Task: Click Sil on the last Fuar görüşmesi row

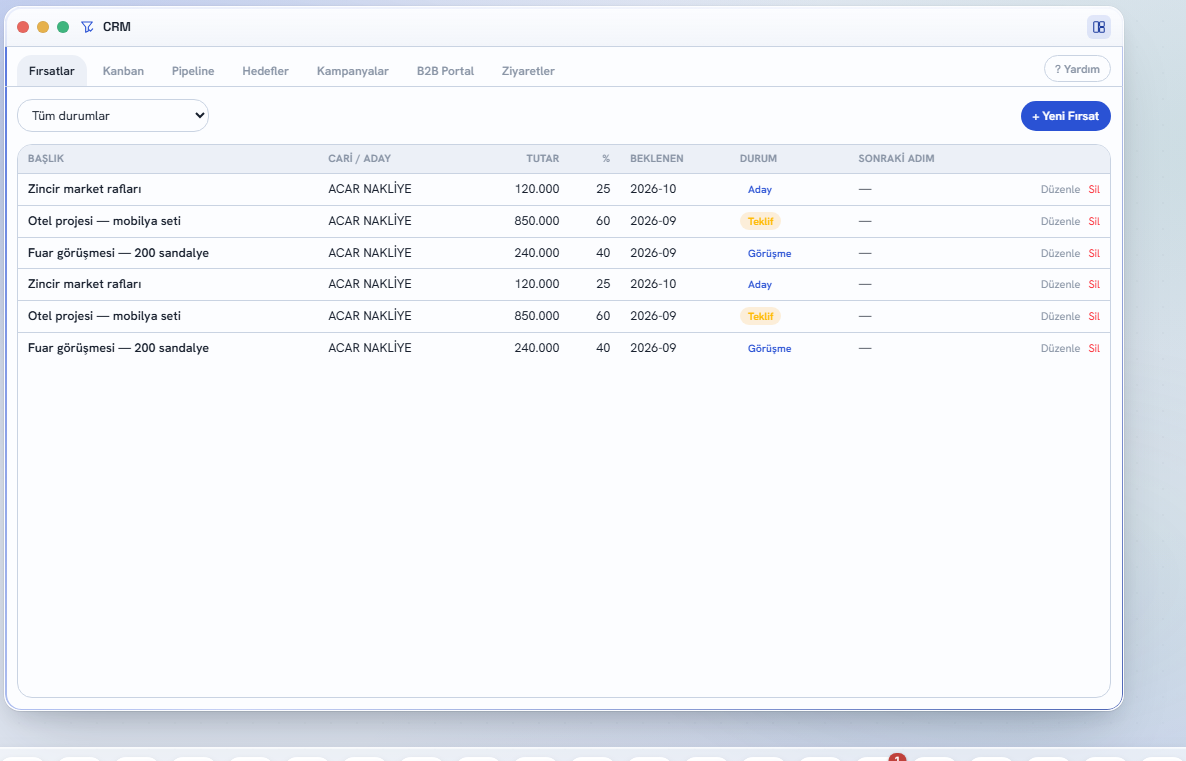Action: pos(1094,349)
